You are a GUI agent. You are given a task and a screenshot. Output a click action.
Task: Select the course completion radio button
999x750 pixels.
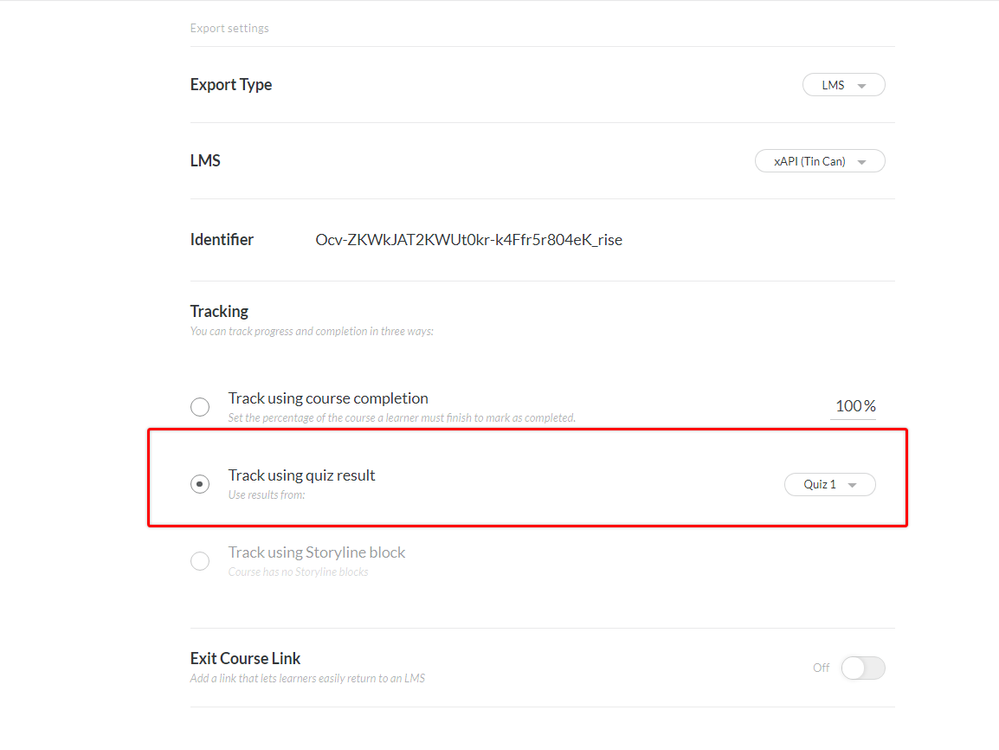coord(200,407)
